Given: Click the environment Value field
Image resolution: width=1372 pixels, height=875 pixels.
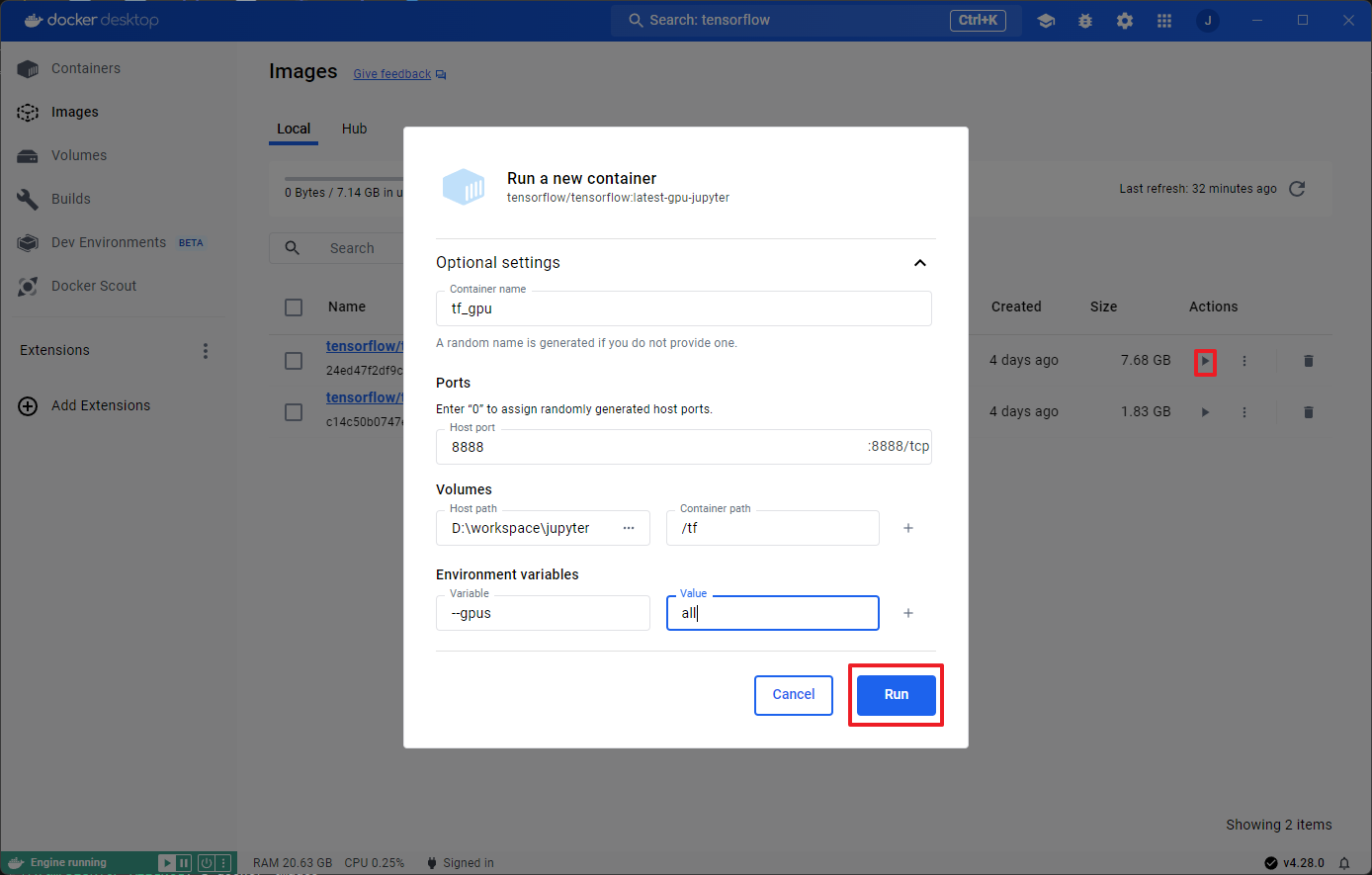Looking at the screenshot, I should [773, 613].
